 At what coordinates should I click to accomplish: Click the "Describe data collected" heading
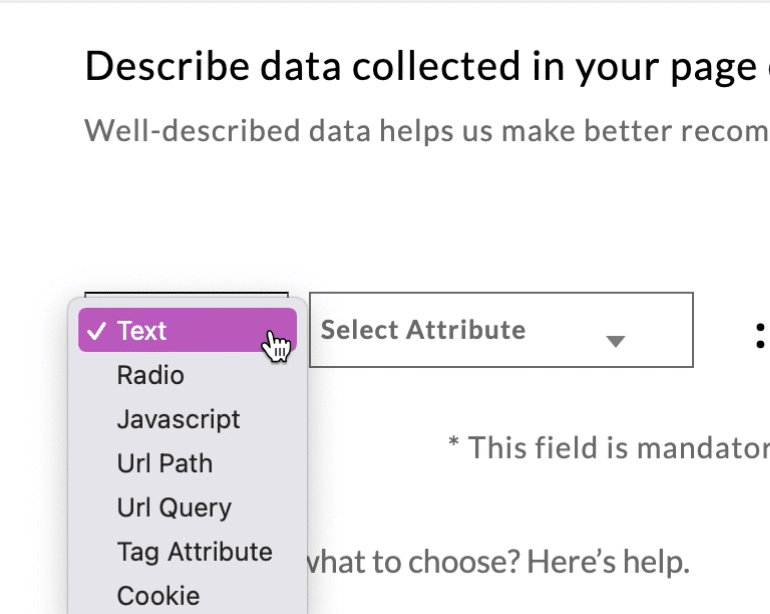tap(420, 67)
